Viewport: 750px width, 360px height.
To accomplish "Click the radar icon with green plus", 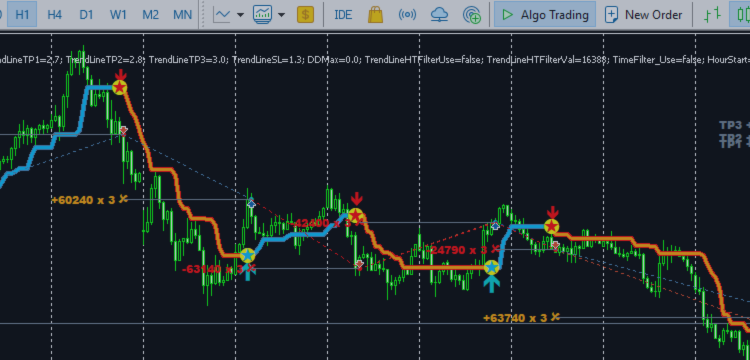I will pos(472,15).
